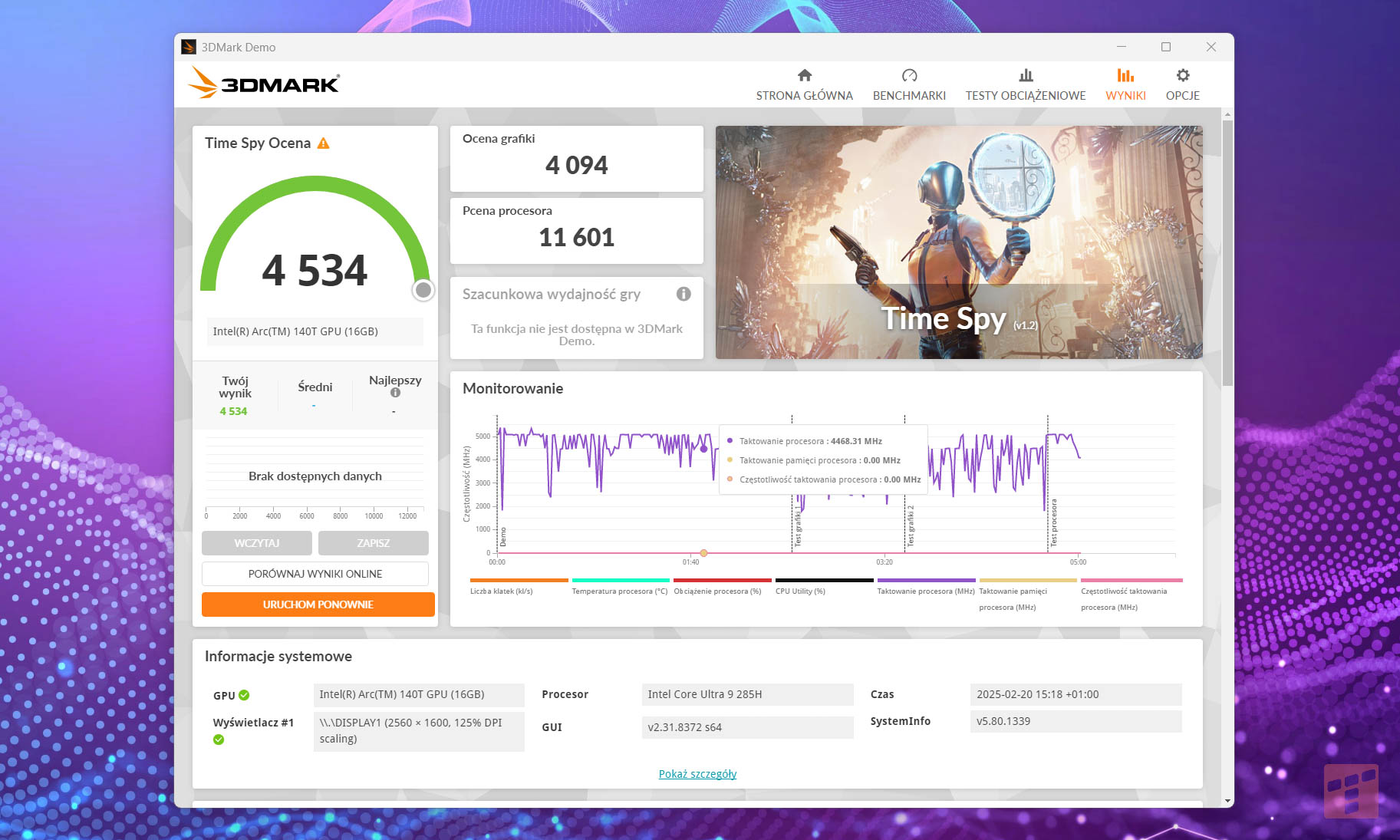Click the scrollbar up arrow
Viewport: 1400px width, 840px height.
point(1227,114)
